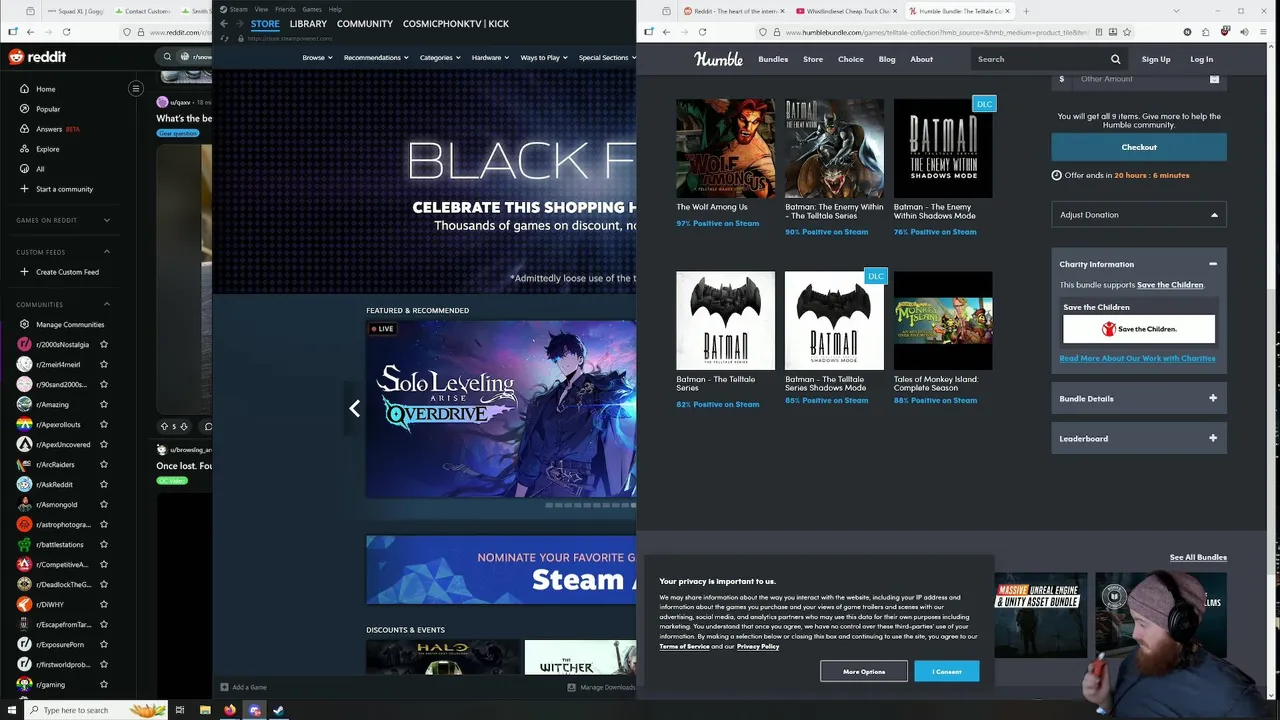The width and height of the screenshot is (1280, 720).
Task: Reload the Humble Bundle page
Action: 702,32
